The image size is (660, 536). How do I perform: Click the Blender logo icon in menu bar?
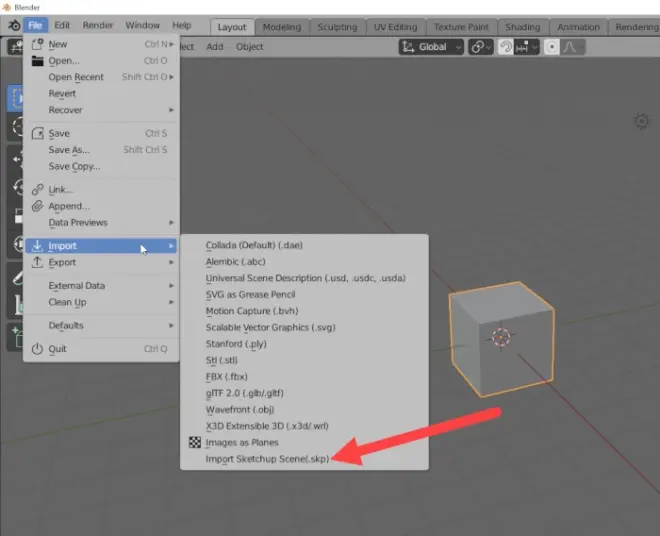[x=13, y=25]
